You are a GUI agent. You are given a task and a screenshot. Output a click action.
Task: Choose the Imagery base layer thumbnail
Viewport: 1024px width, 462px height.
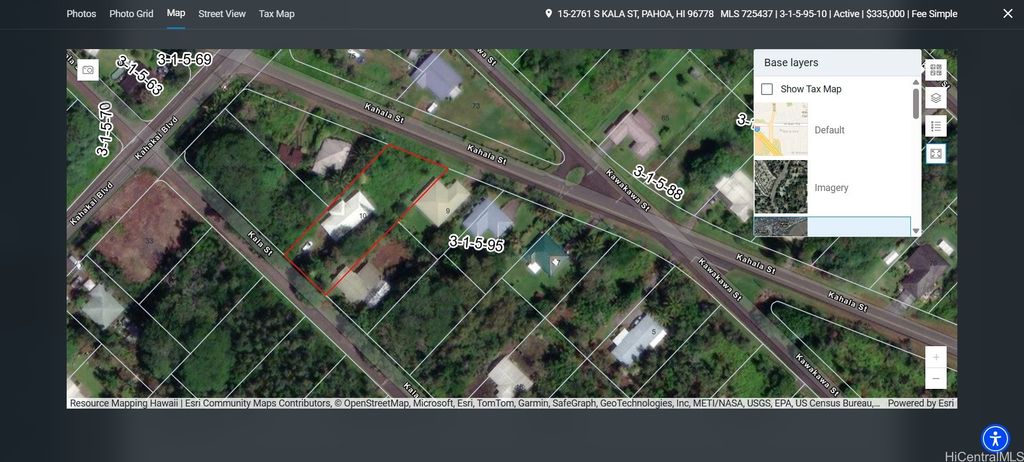click(x=781, y=187)
